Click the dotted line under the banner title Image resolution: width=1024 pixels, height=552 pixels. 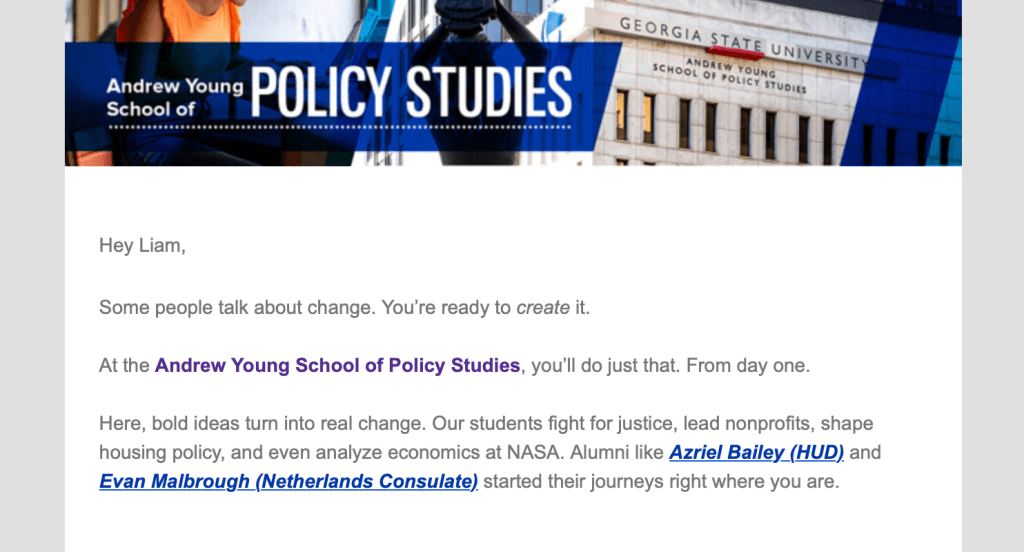click(x=338, y=128)
